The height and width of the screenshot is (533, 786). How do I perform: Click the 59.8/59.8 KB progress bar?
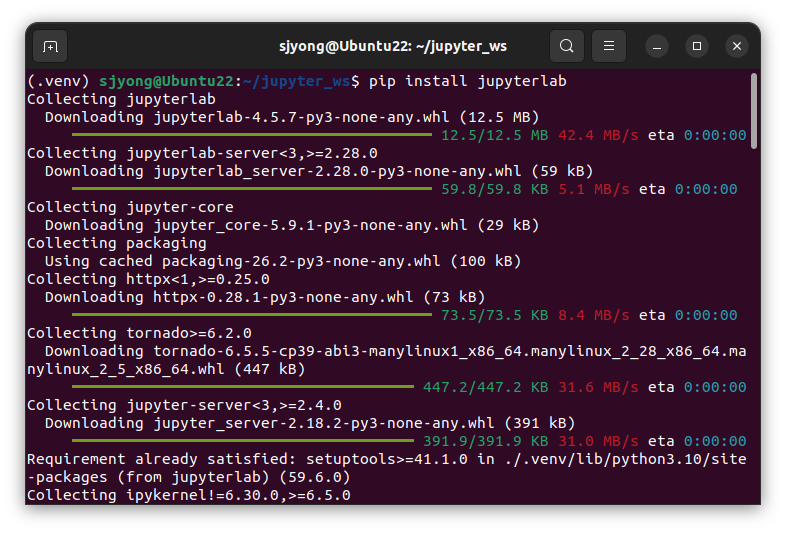click(x=252, y=189)
